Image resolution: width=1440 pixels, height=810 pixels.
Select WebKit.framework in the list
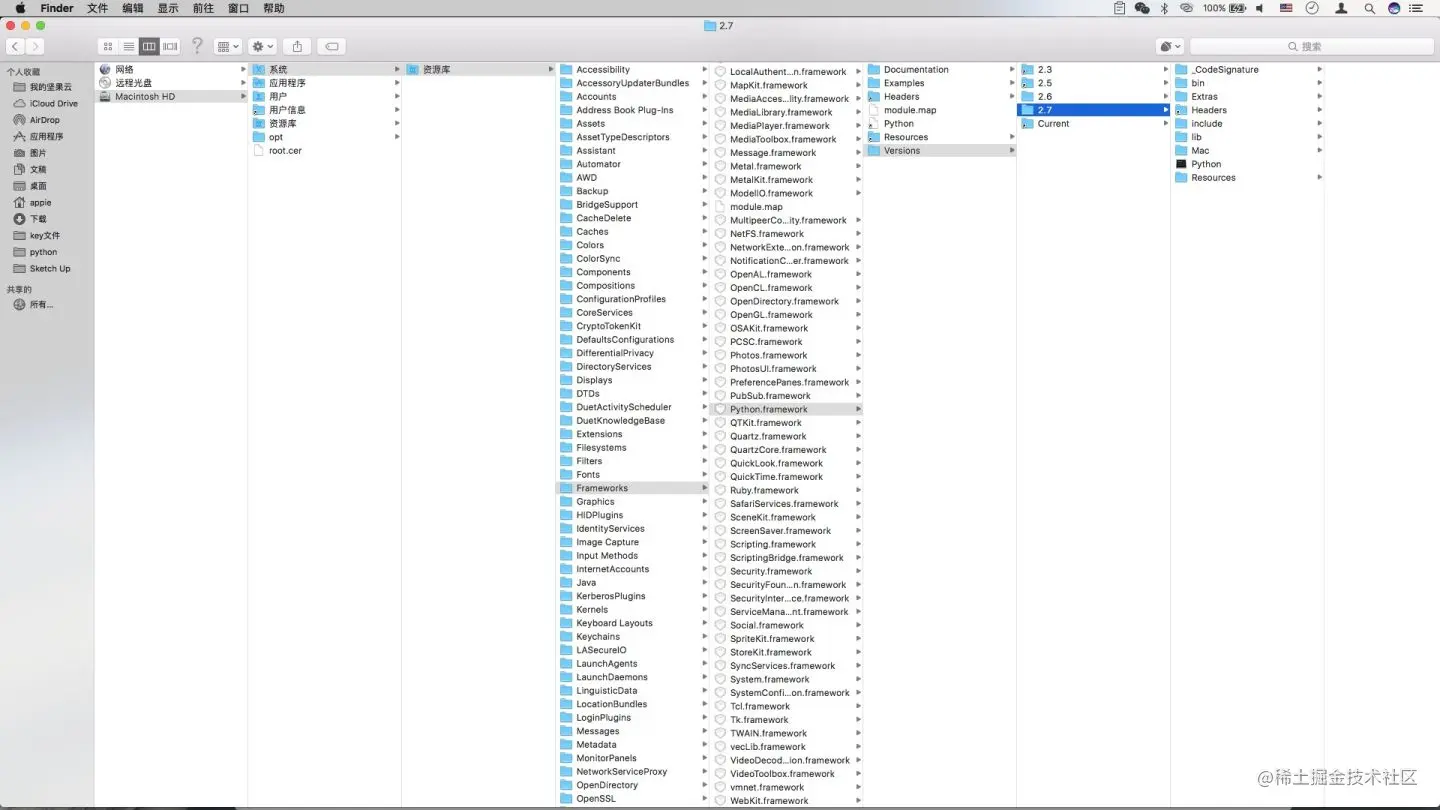point(786,801)
